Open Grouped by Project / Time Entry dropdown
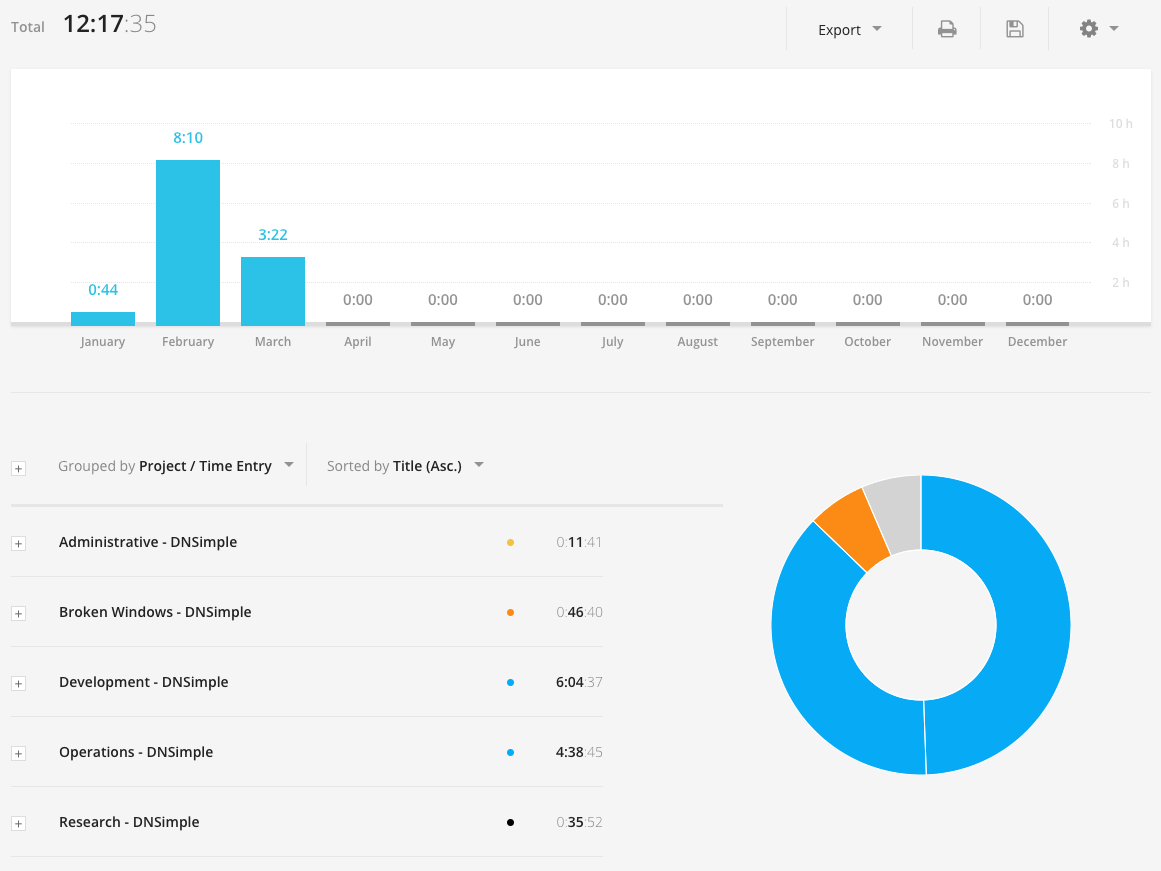The height and width of the screenshot is (871, 1161). pyautogui.click(x=176, y=466)
